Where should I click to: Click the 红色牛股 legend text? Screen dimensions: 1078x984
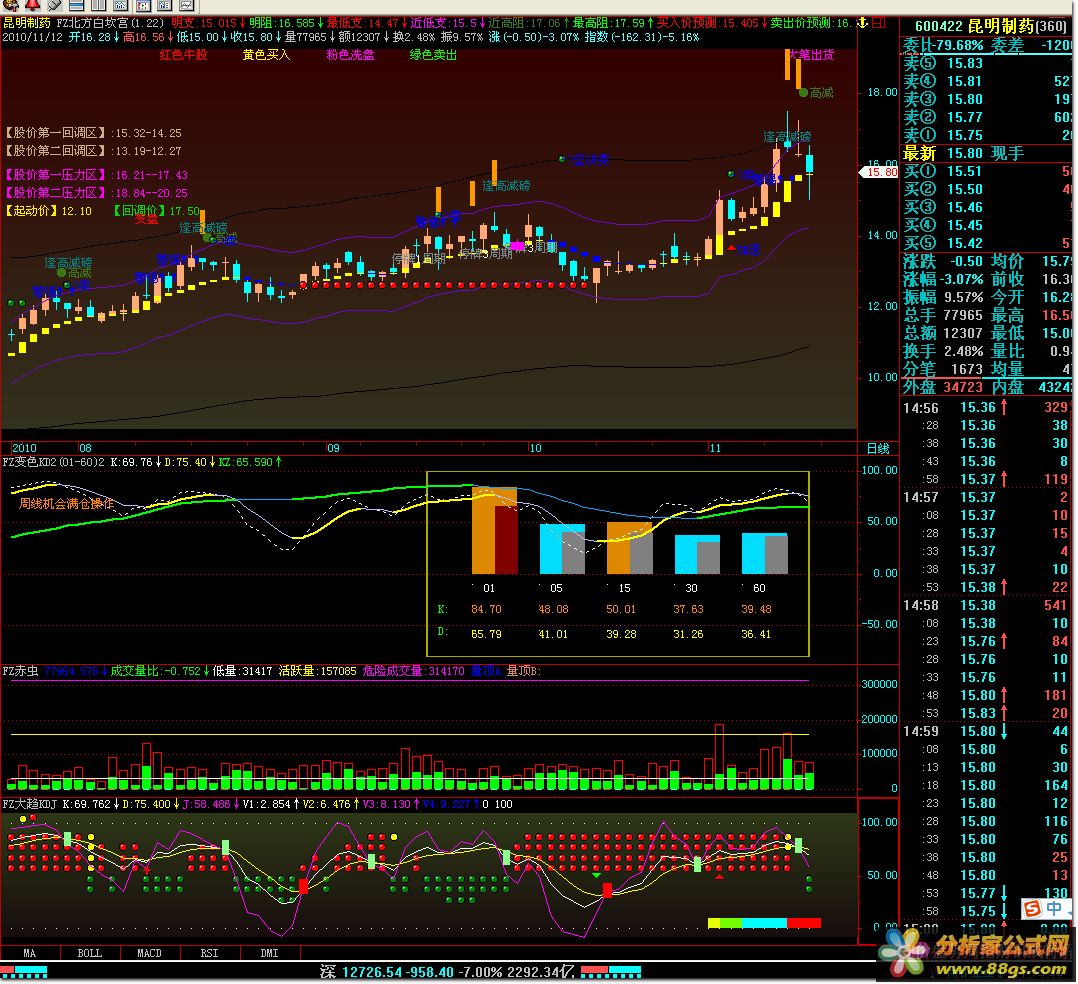tap(183, 55)
